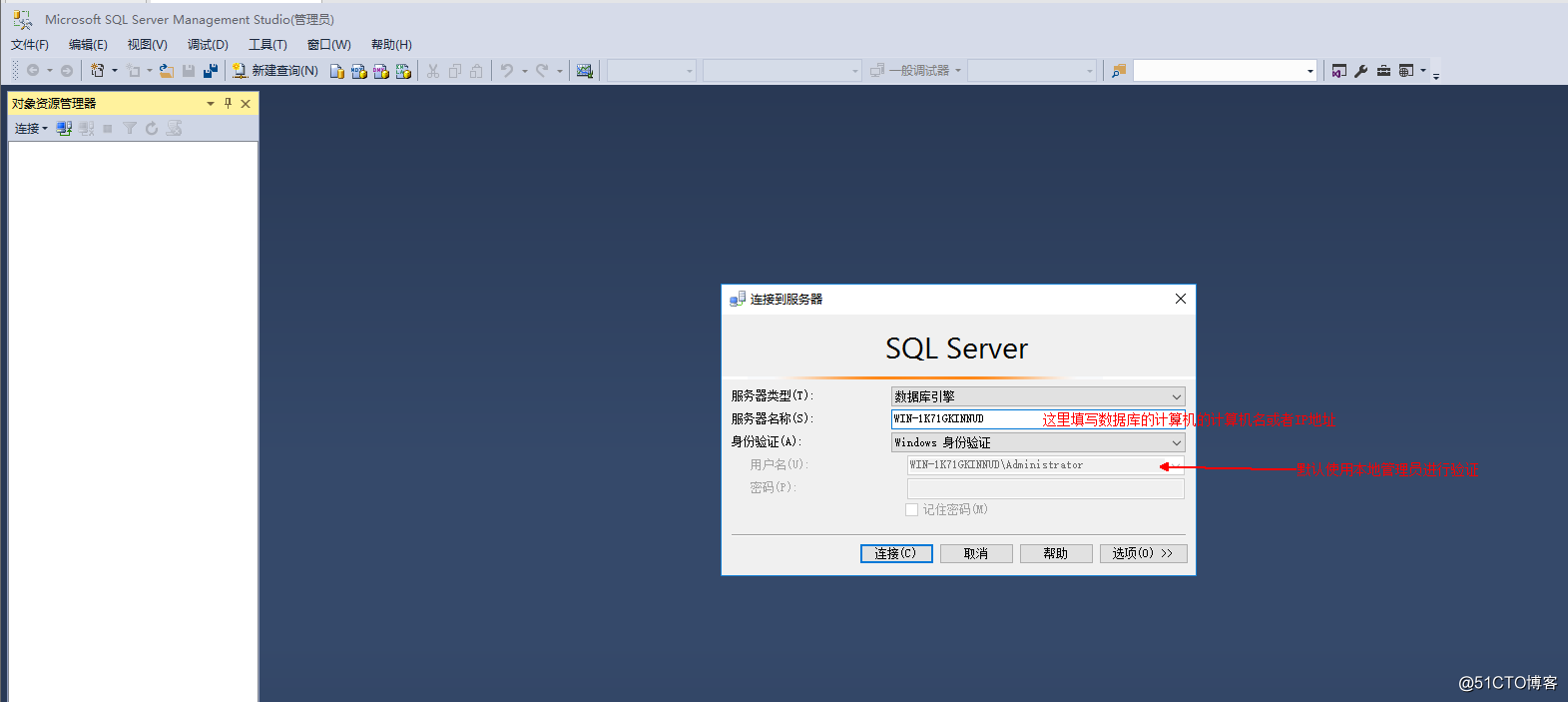Click the Open File folder icon
The height and width of the screenshot is (702, 1568).
167,71
